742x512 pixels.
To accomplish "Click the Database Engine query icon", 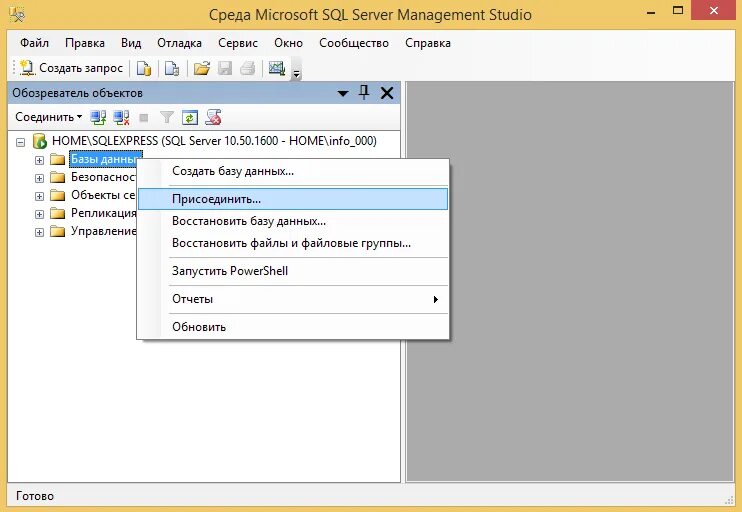I will 144,68.
